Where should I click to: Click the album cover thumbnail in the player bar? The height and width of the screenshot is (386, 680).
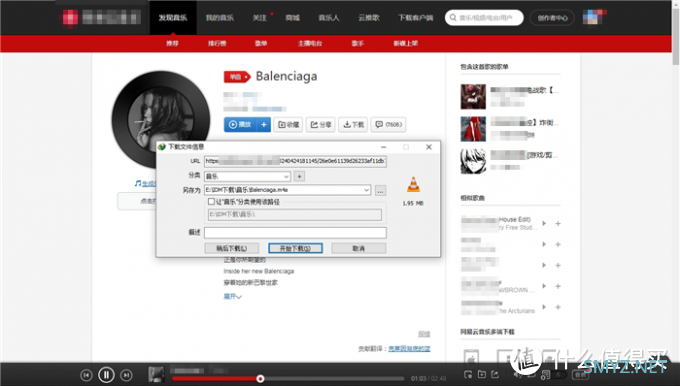[156, 374]
